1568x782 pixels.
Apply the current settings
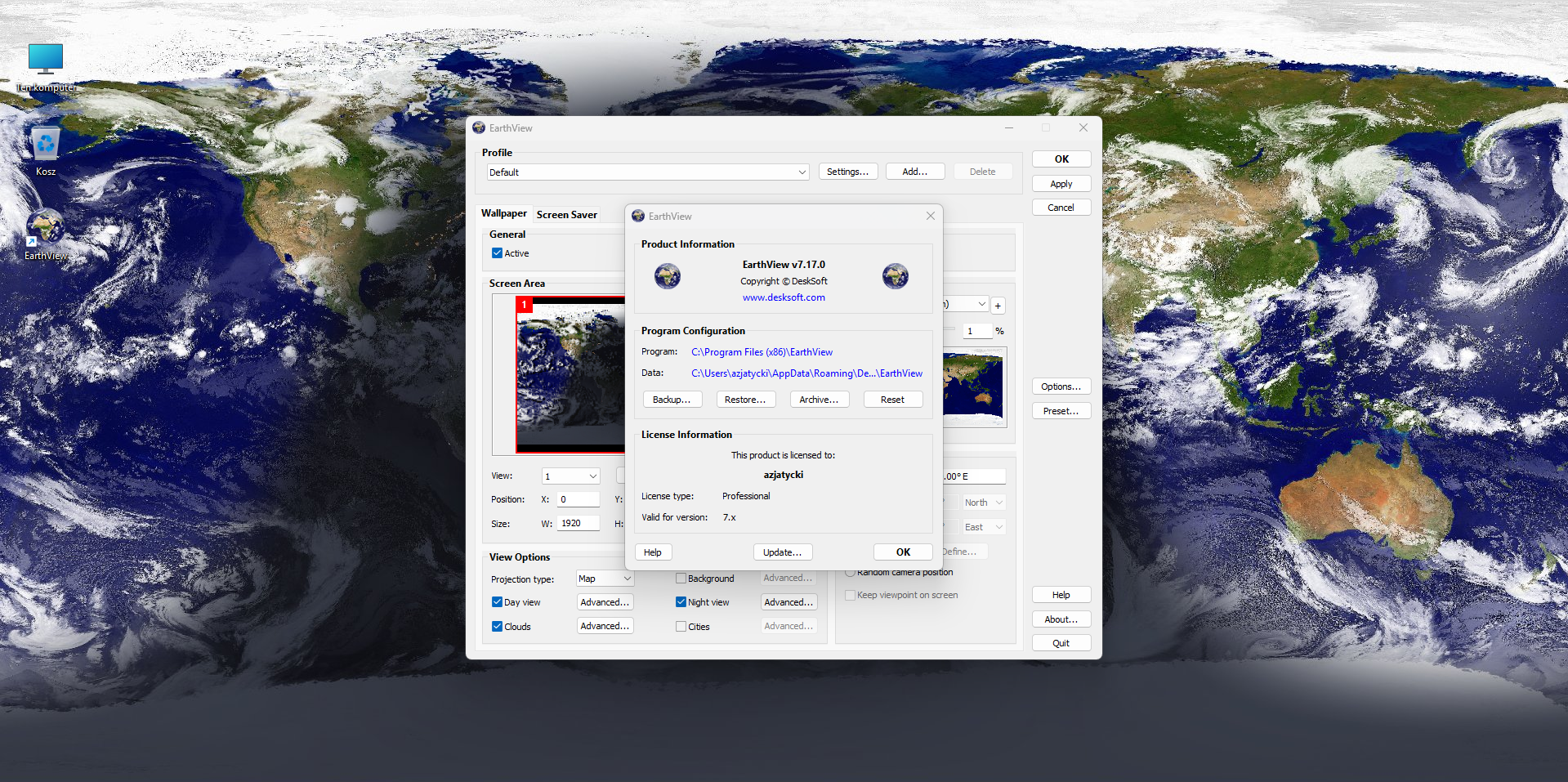1061,184
